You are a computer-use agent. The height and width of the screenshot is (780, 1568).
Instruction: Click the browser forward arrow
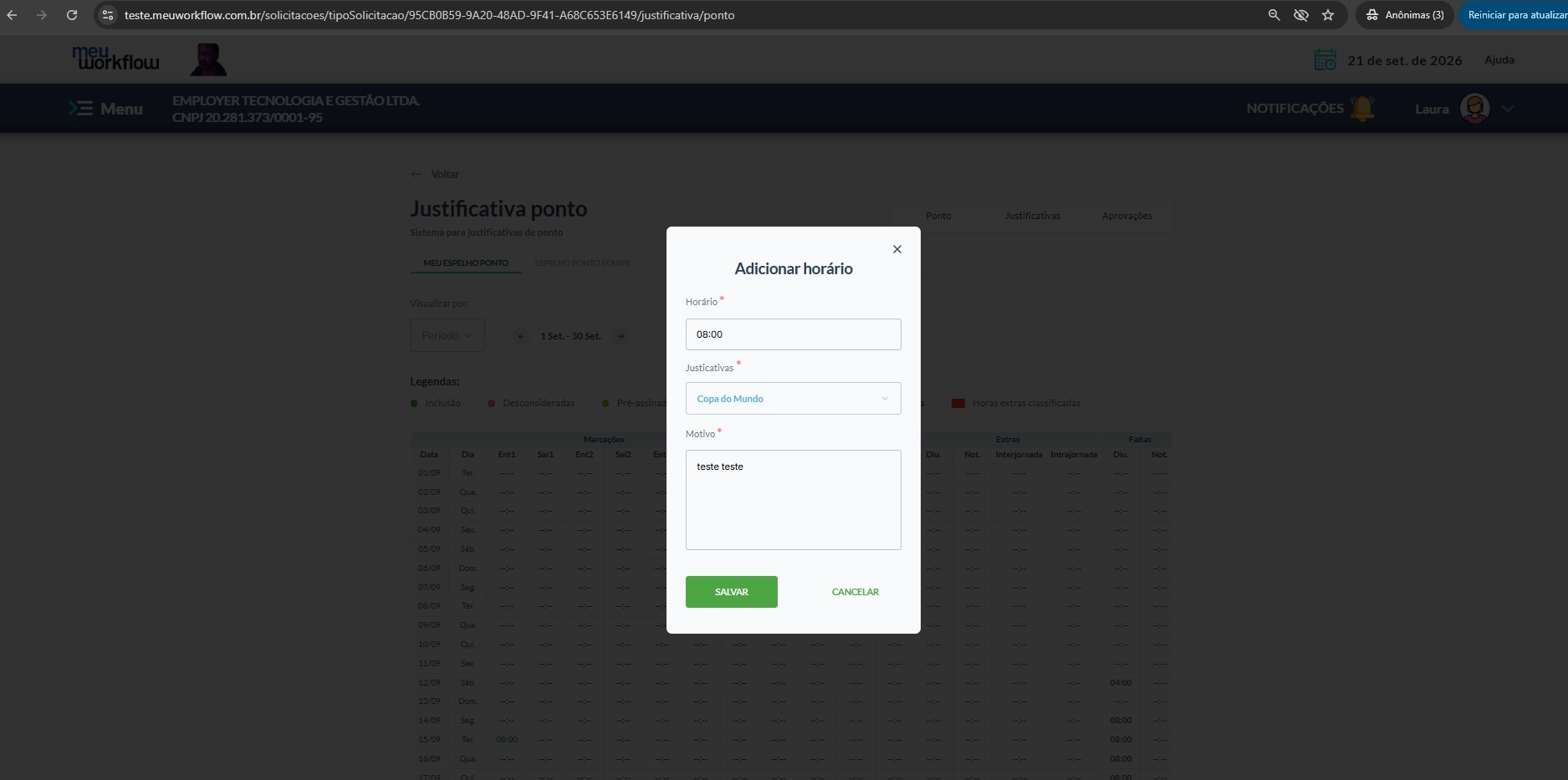[x=42, y=15]
